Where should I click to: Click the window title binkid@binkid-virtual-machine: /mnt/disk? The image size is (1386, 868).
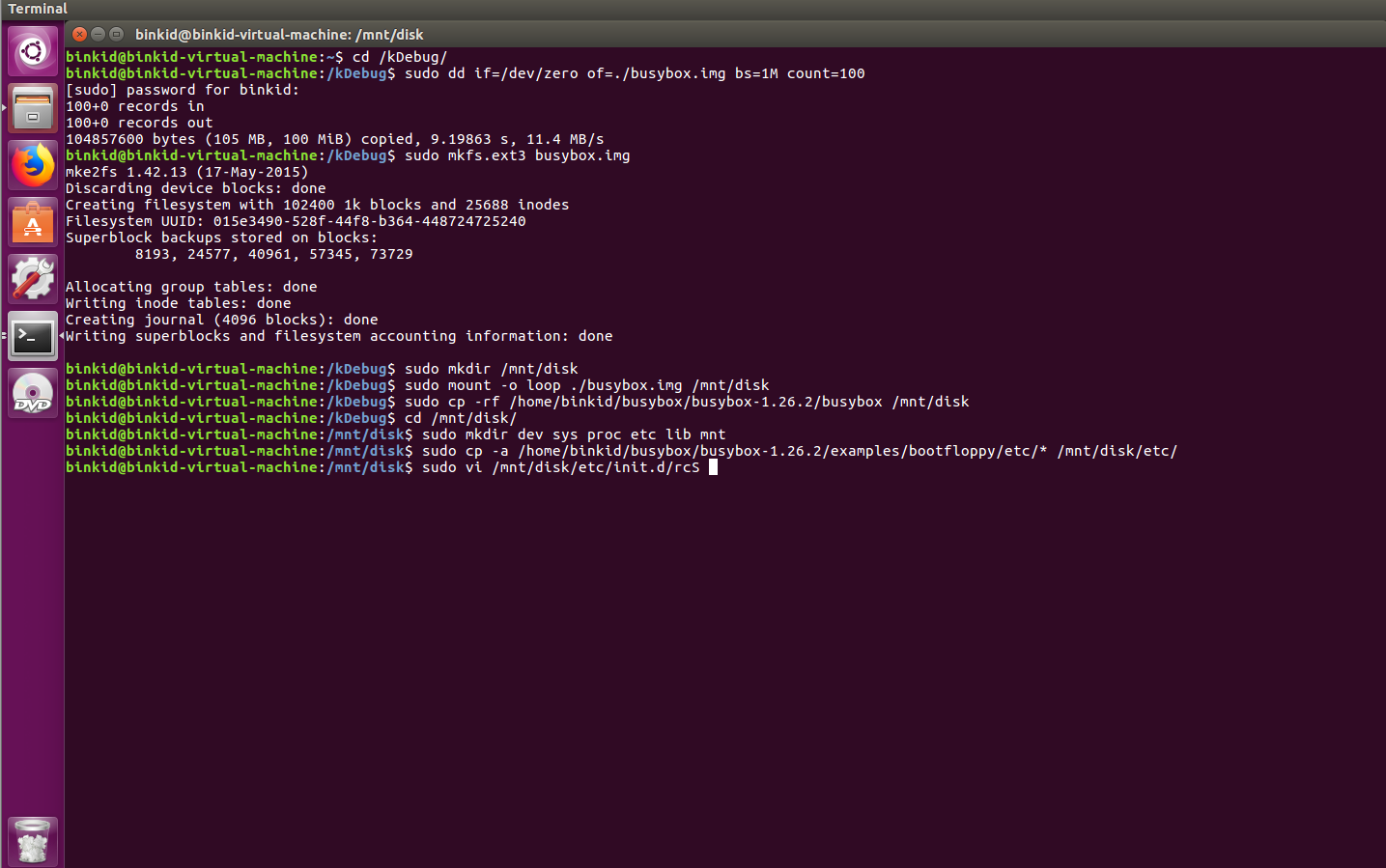coord(279,35)
